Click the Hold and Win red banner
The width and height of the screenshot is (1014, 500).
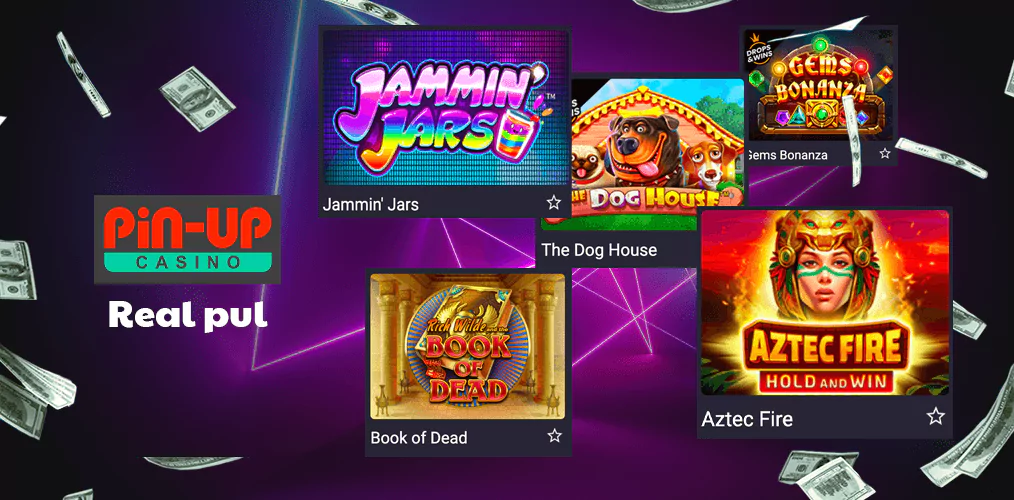[x=826, y=380]
